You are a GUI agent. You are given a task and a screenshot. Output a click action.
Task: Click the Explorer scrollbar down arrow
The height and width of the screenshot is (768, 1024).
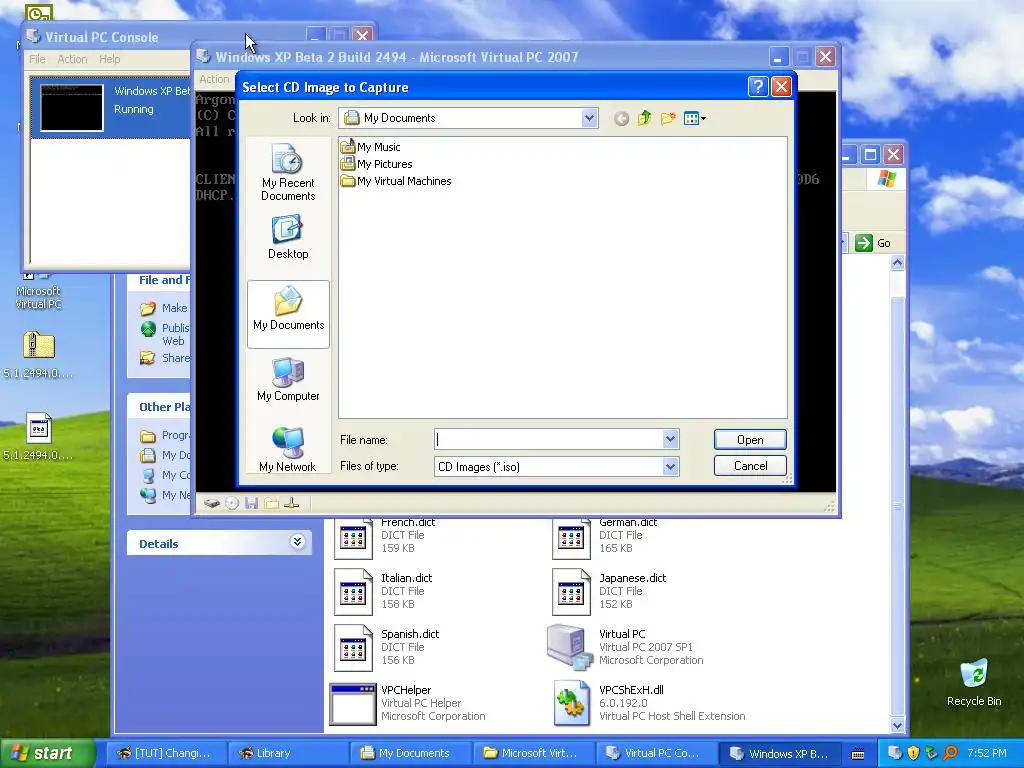(897, 726)
